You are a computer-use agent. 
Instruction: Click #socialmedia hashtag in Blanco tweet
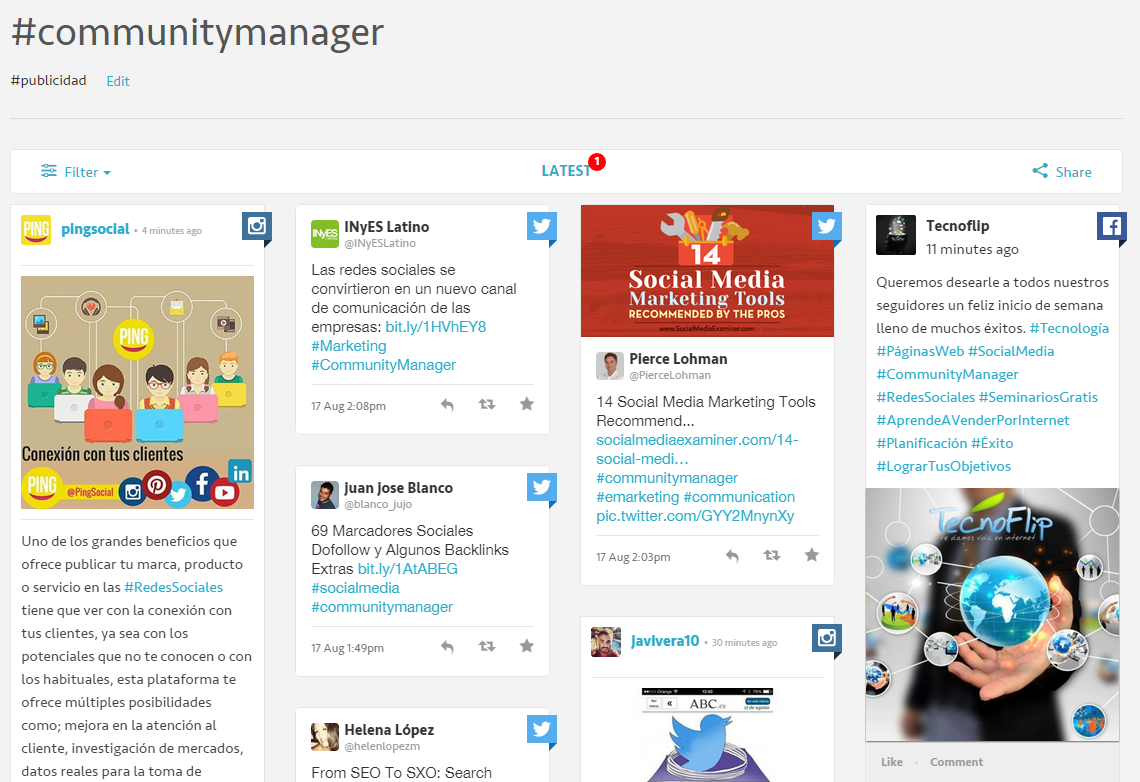point(356,588)
